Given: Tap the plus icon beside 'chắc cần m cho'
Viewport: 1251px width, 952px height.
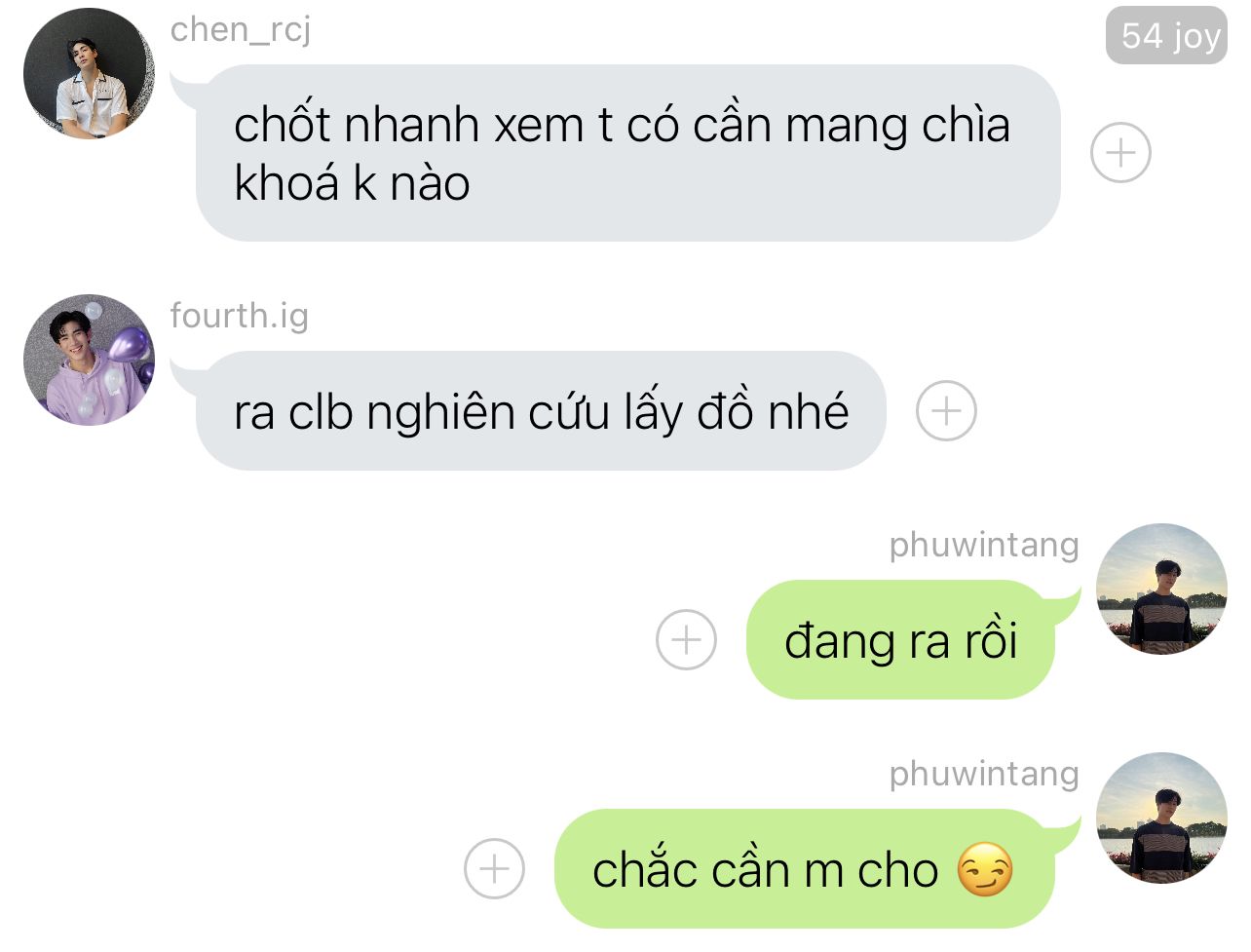Looking at the screenshot, I should tap(494, 868).
